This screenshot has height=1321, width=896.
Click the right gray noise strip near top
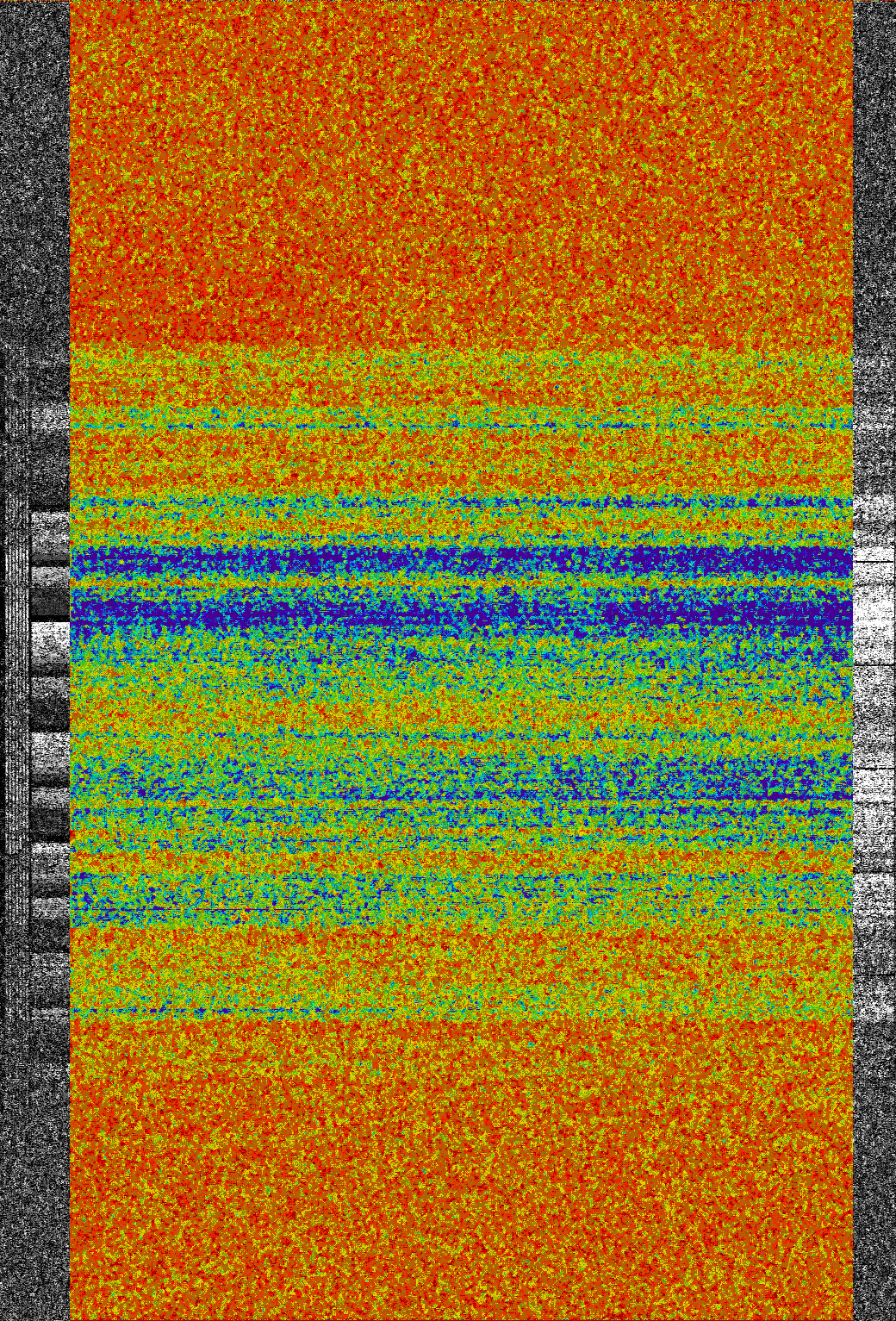coord(874,129)
